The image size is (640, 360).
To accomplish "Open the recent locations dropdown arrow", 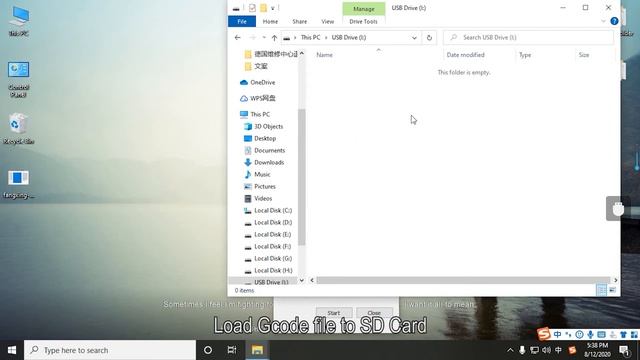I will (x=264, y=38).
